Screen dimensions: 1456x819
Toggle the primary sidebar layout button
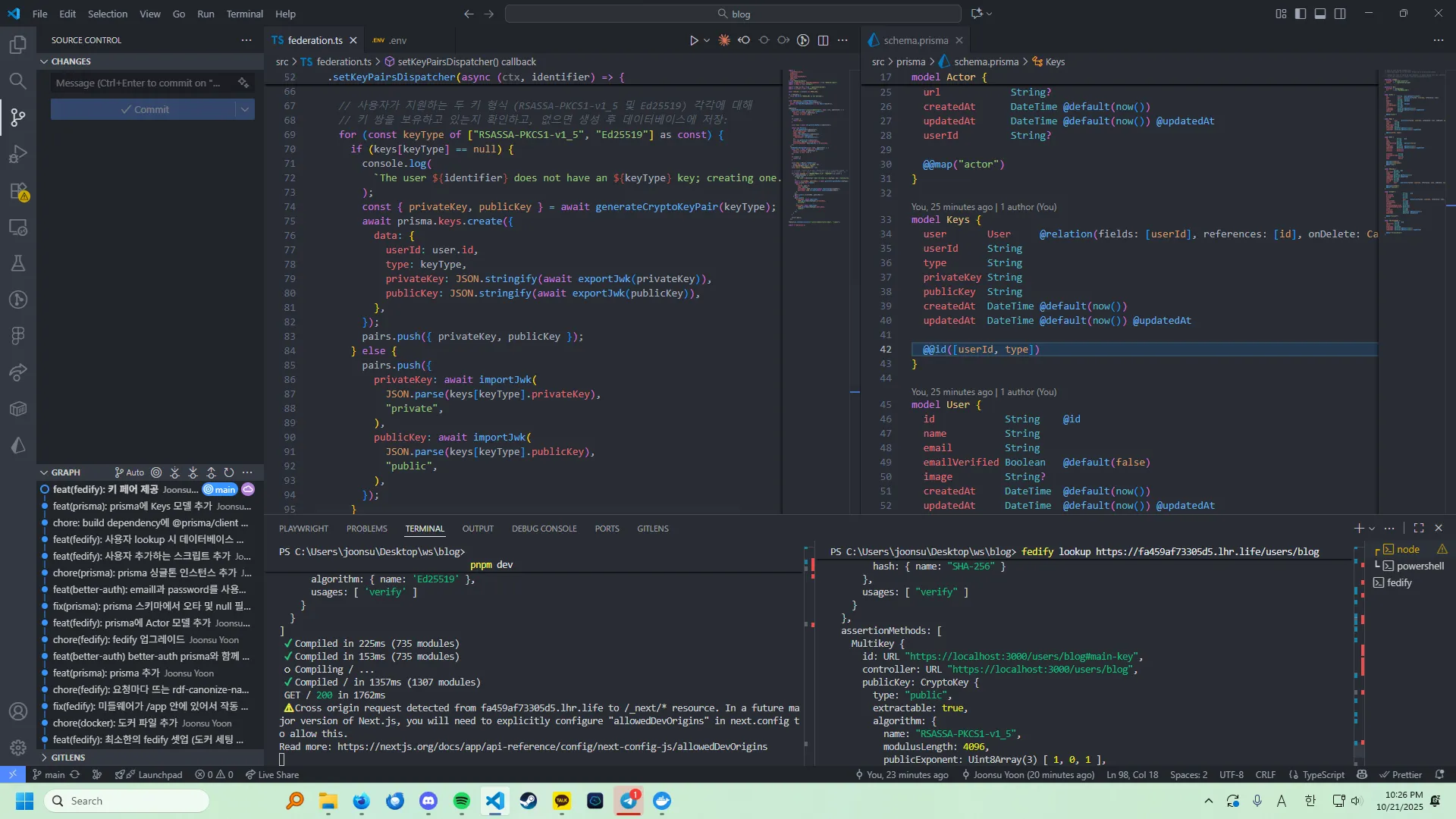pyautogui.click(x=1301, y=14)
